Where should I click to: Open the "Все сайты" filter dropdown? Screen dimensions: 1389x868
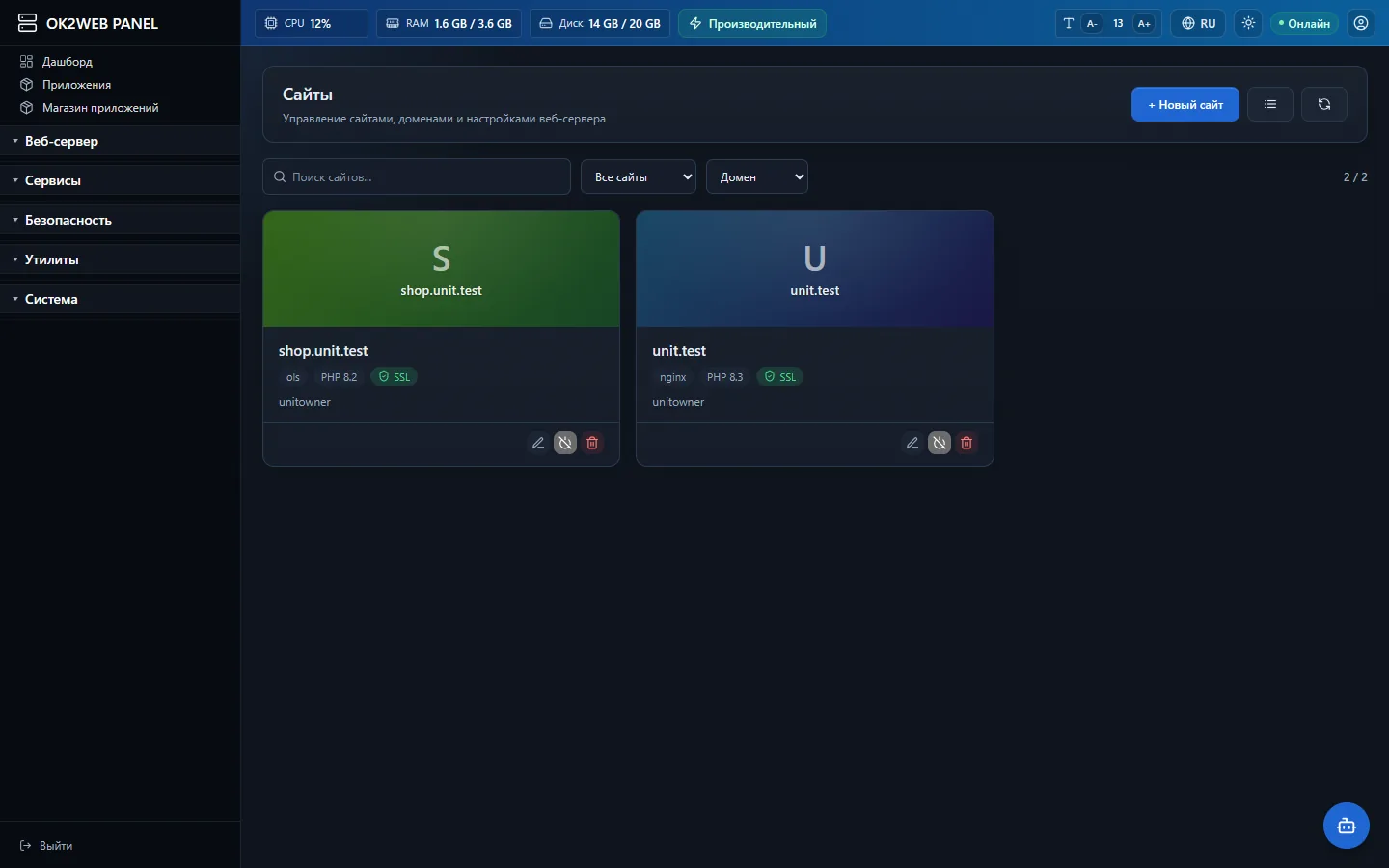pyautogui.click(x=639, y=176)
